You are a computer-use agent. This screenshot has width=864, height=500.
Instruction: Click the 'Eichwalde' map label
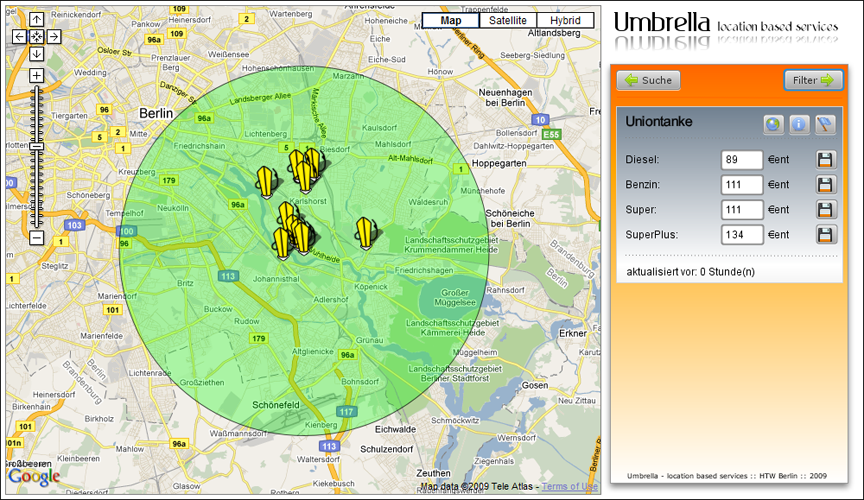[396, 429]
